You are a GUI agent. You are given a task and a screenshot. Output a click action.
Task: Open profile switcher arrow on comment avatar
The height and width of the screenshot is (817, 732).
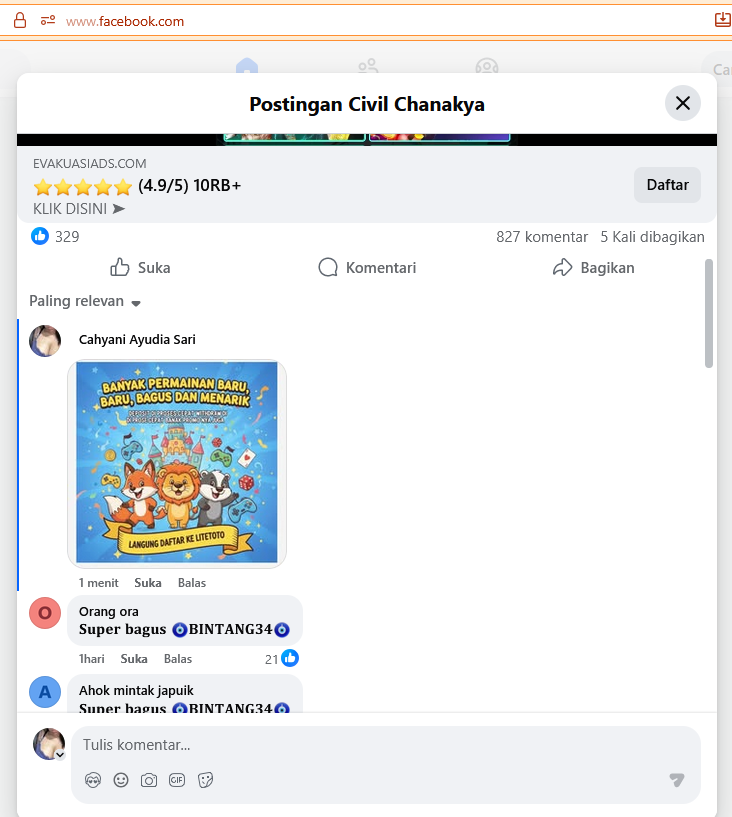coord(60,754)
